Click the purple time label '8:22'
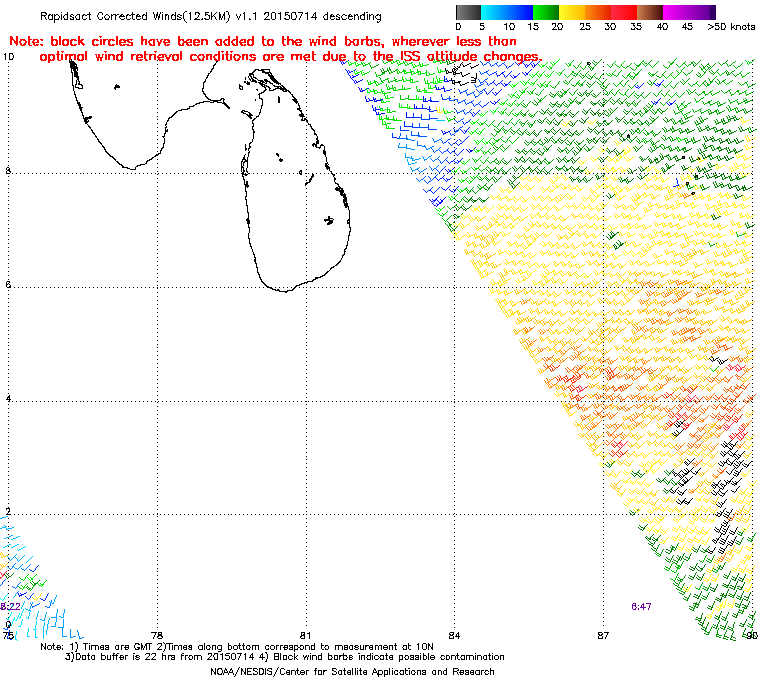The width and height of the screenshot is (760, 688). 10,607
